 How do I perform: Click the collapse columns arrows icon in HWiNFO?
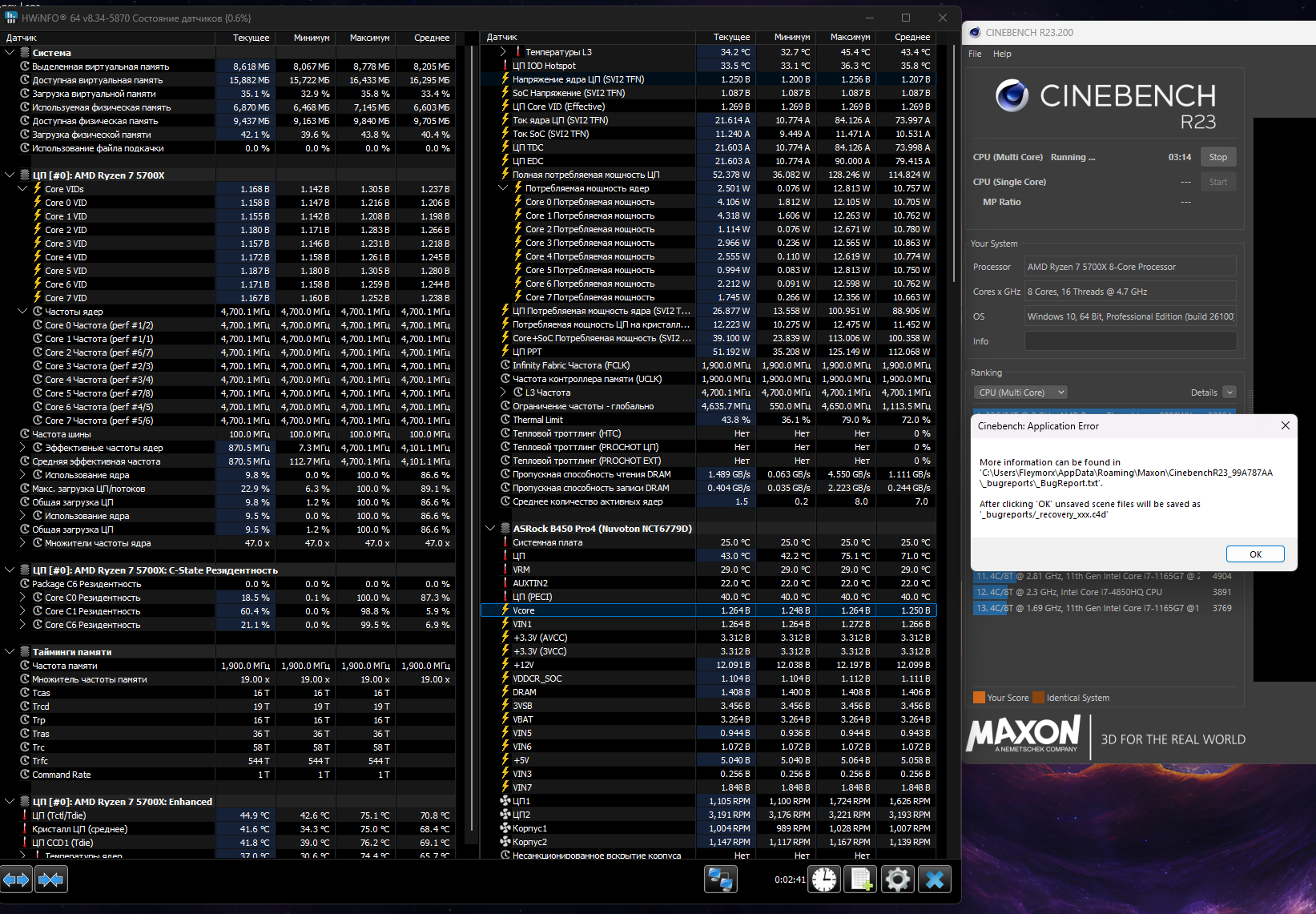51,880
